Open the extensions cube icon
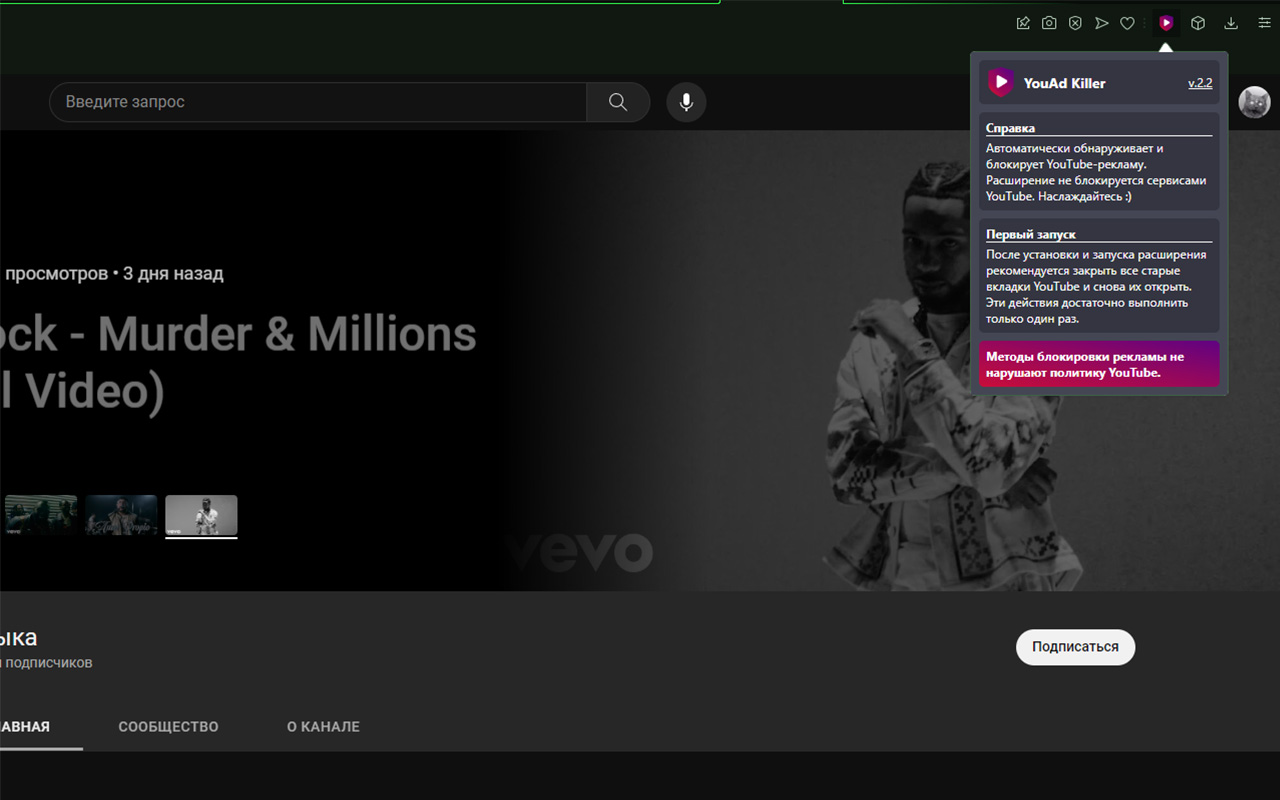This screenshot has height=800, width=1280. click(1198, 23)
